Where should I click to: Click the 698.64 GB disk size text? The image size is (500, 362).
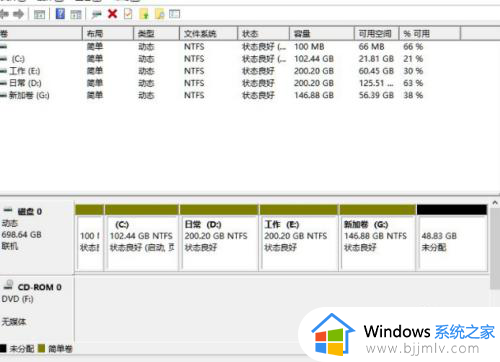point(22,235)
